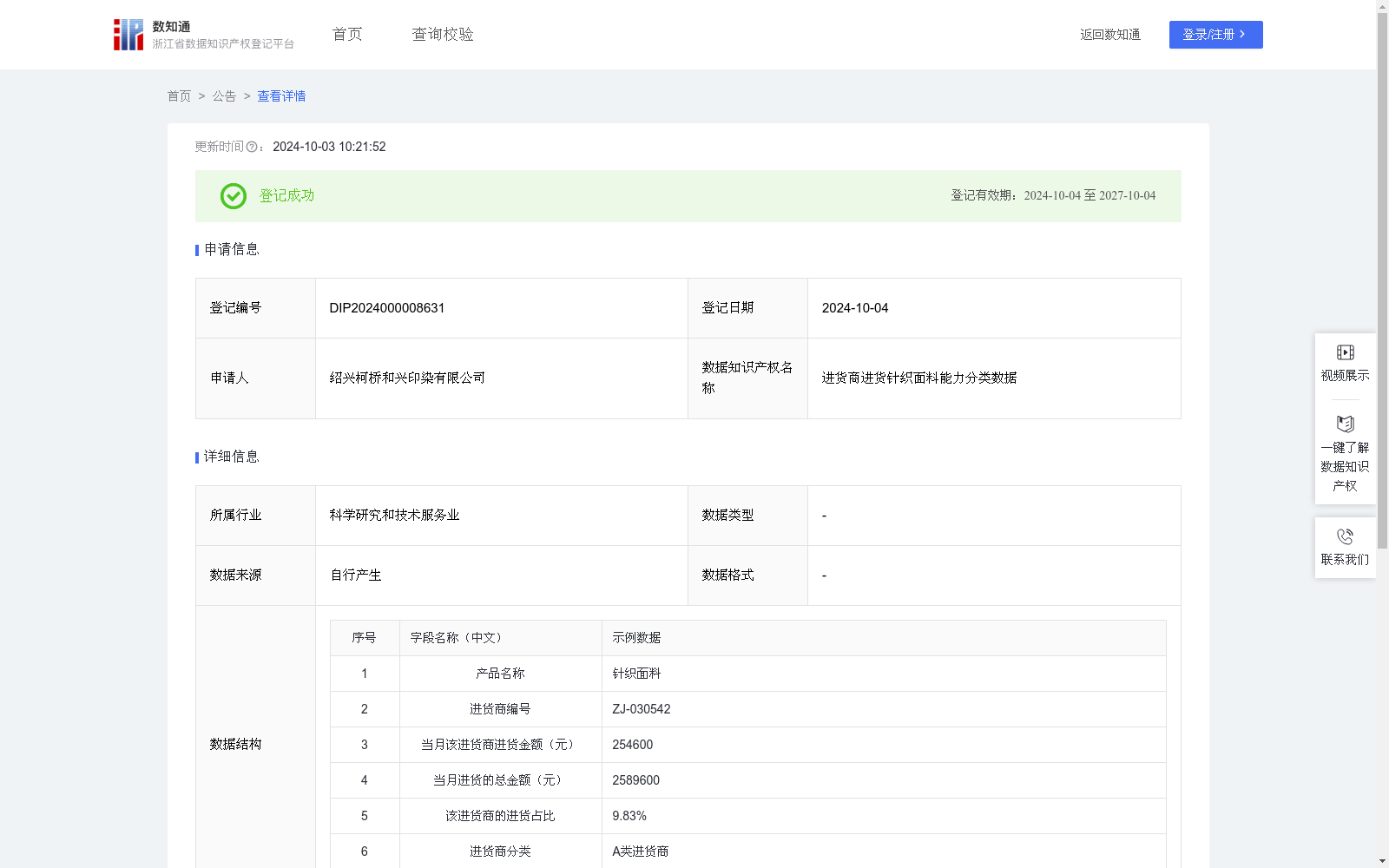Image resolution: width=1389 pixels, height=868 pixels.
Task: Select example value ZJ-030542
Action: [642, 709]
